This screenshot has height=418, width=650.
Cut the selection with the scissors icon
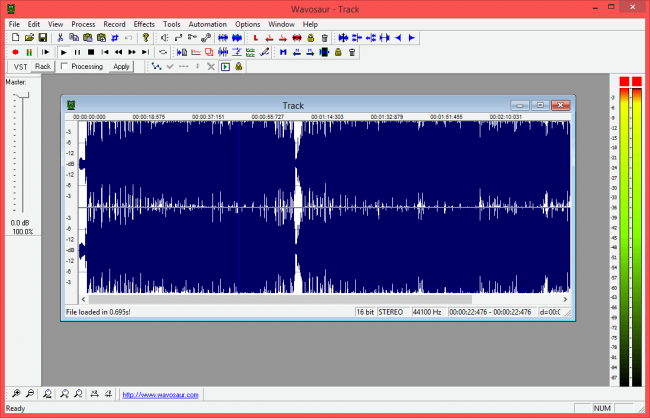[60, 38]
